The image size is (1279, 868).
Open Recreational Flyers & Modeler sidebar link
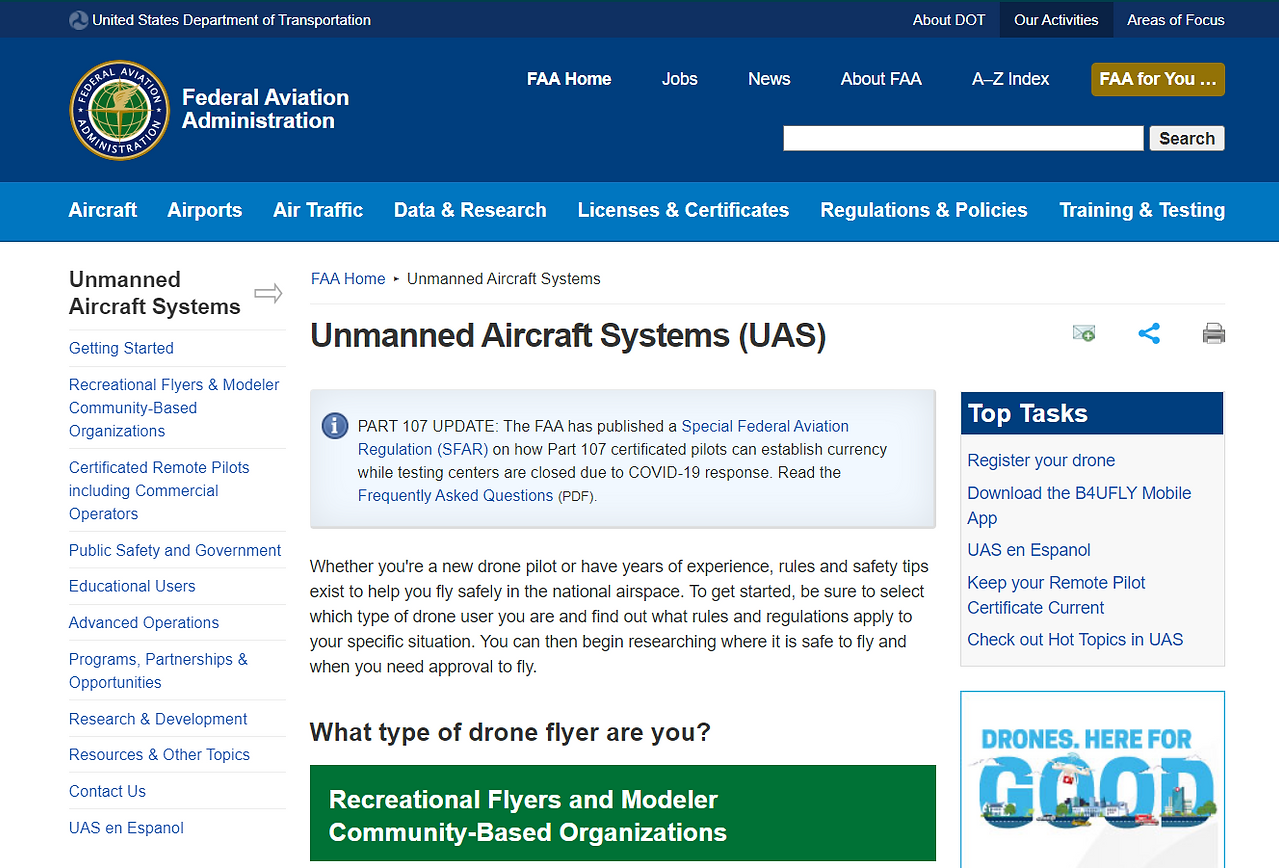(x=174, y=408)
